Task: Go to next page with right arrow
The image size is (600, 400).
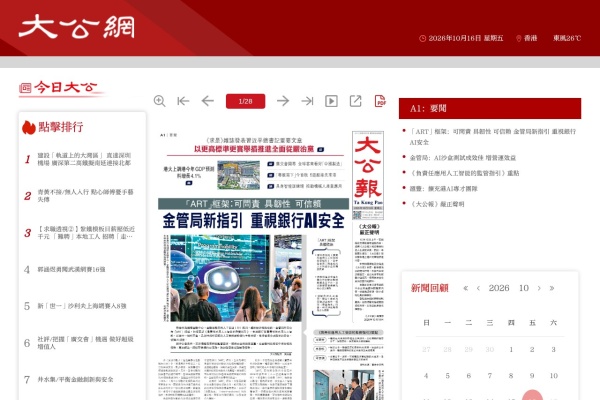Action: pyautogui.click(x=283, y=101)
